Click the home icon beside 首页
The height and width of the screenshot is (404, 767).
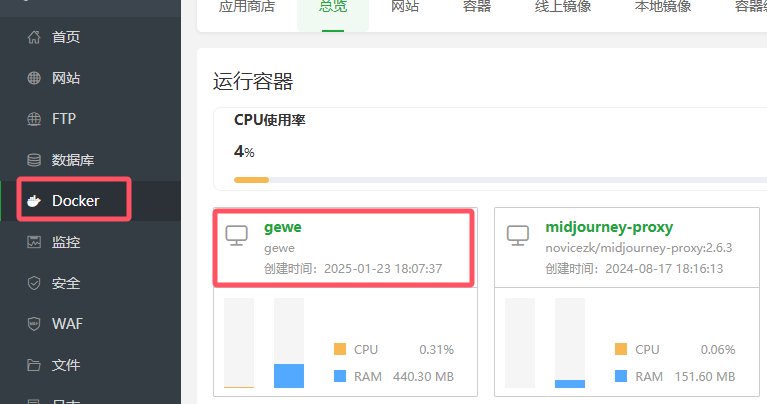coord(34,37)
